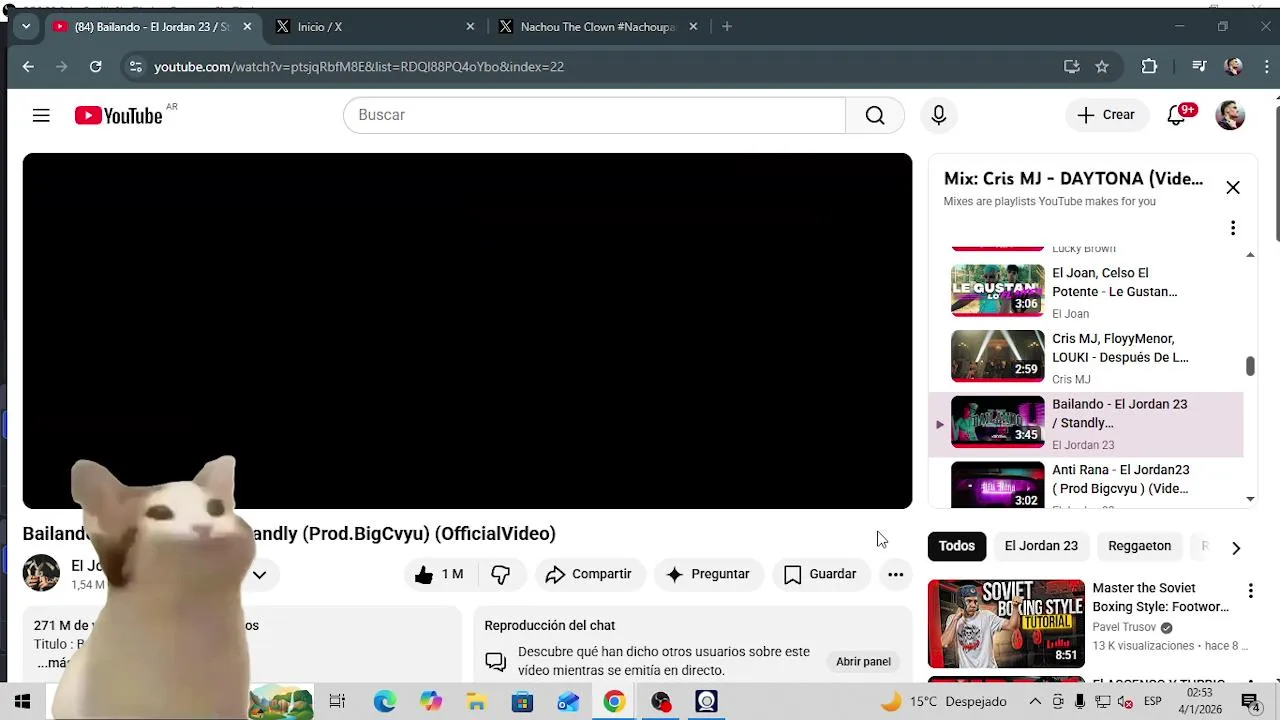Open options for Soviet Boxing video

pos(1250,591)
